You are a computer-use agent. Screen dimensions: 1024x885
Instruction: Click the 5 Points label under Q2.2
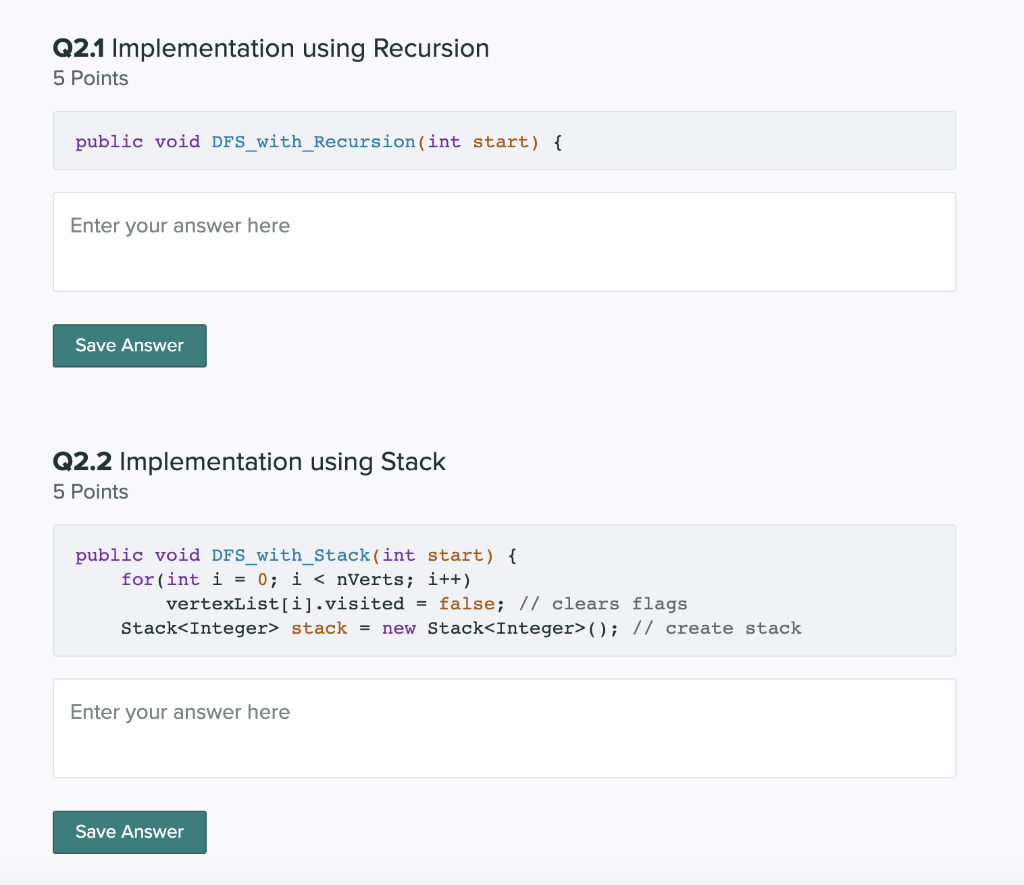91,491
